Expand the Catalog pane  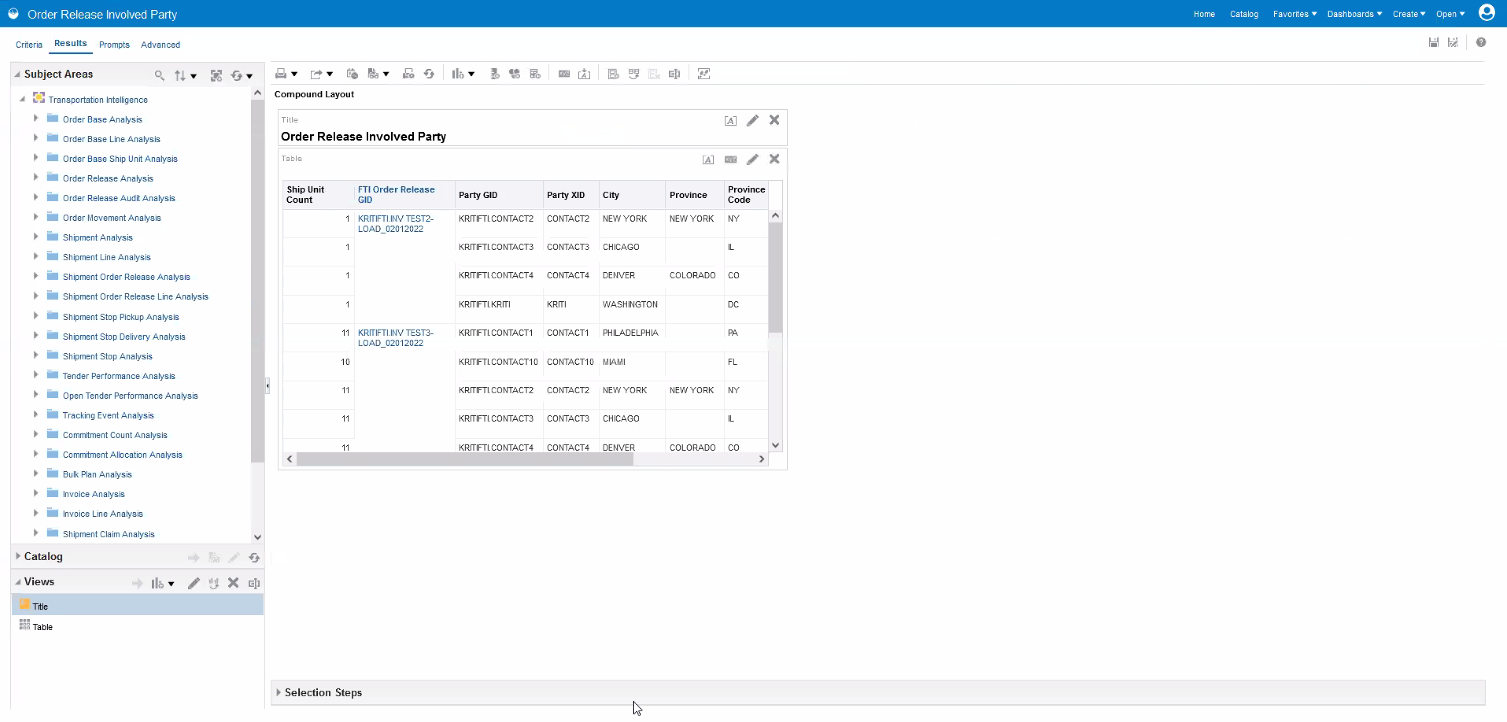coord(18,557)
